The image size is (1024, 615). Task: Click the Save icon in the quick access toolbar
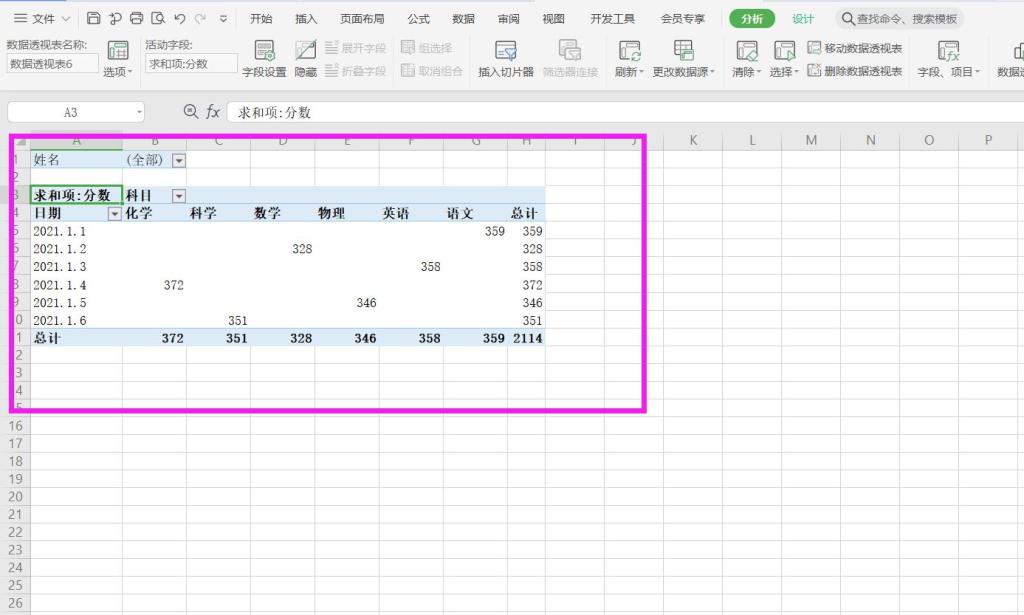coord(93,18)
